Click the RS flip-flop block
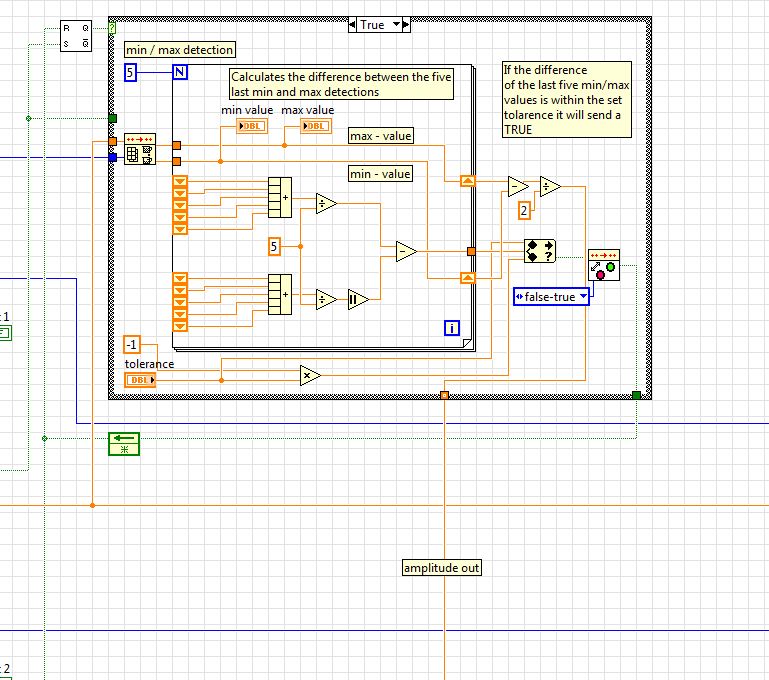This screenshot has height=680, width=769. point(76,36)
